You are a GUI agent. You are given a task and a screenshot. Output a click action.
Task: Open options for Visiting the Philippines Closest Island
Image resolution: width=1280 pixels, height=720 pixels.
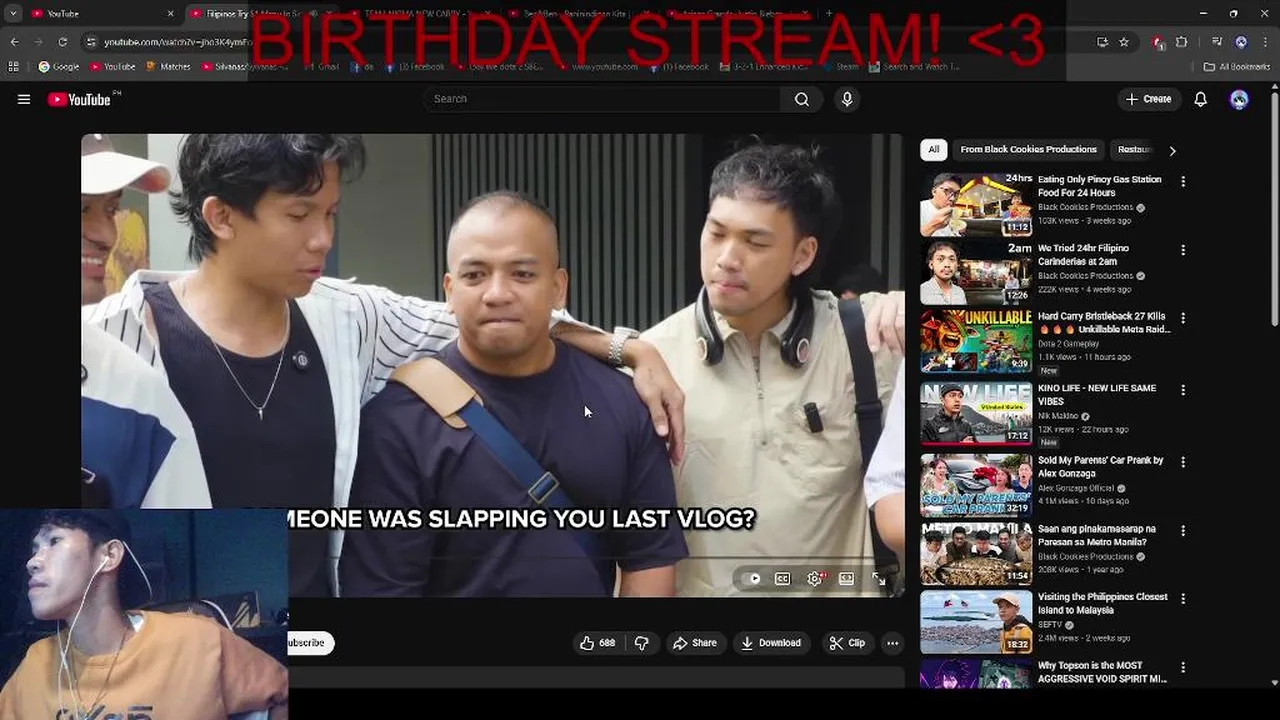1183,598
